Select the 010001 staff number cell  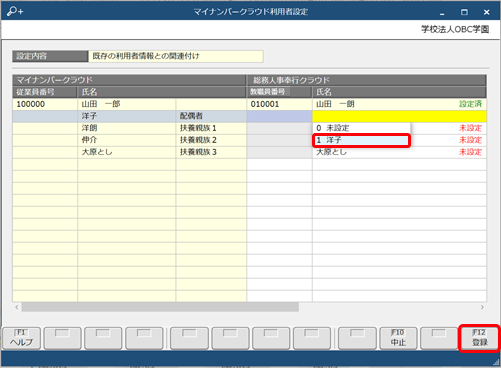point(279,104)
